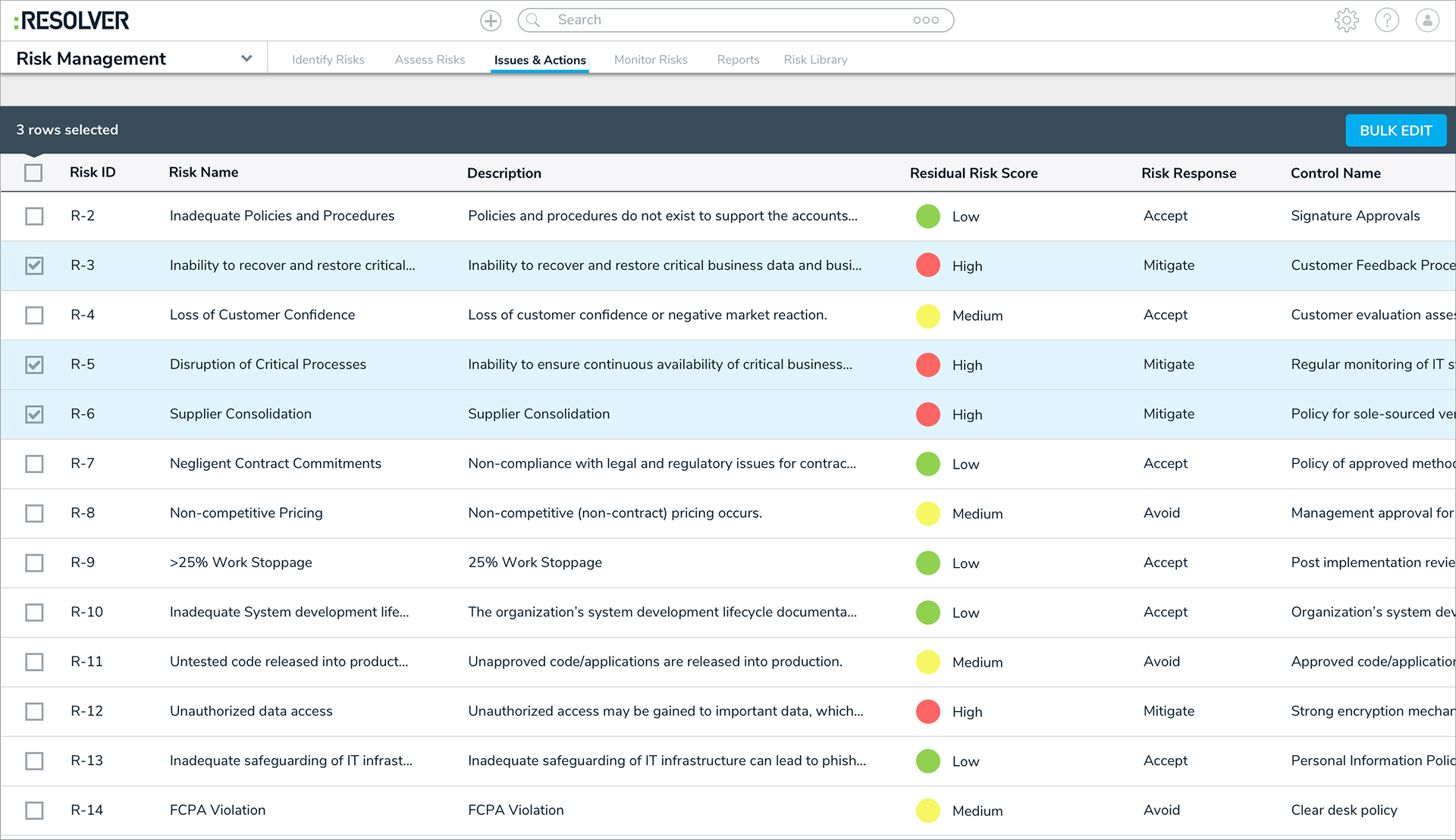Screen dimensions: 1456x840
Task: Click the red High score dot for R-12
Action: (927, 711)
